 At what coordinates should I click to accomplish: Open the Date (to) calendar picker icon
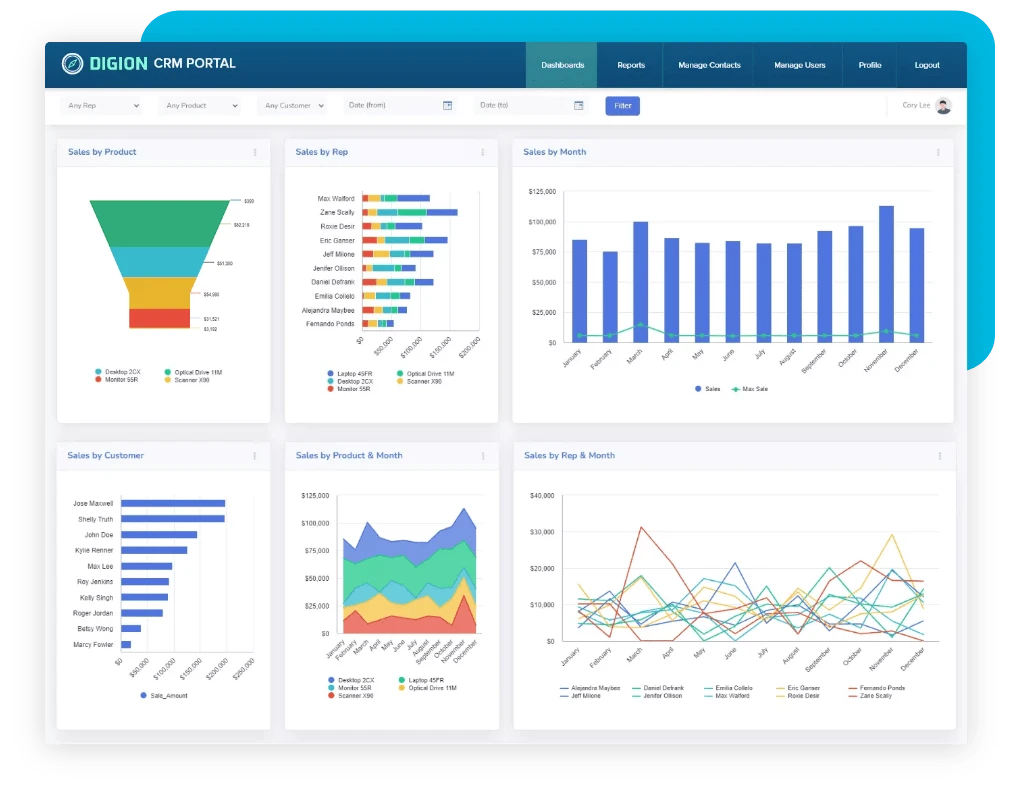tap(578, 105)
